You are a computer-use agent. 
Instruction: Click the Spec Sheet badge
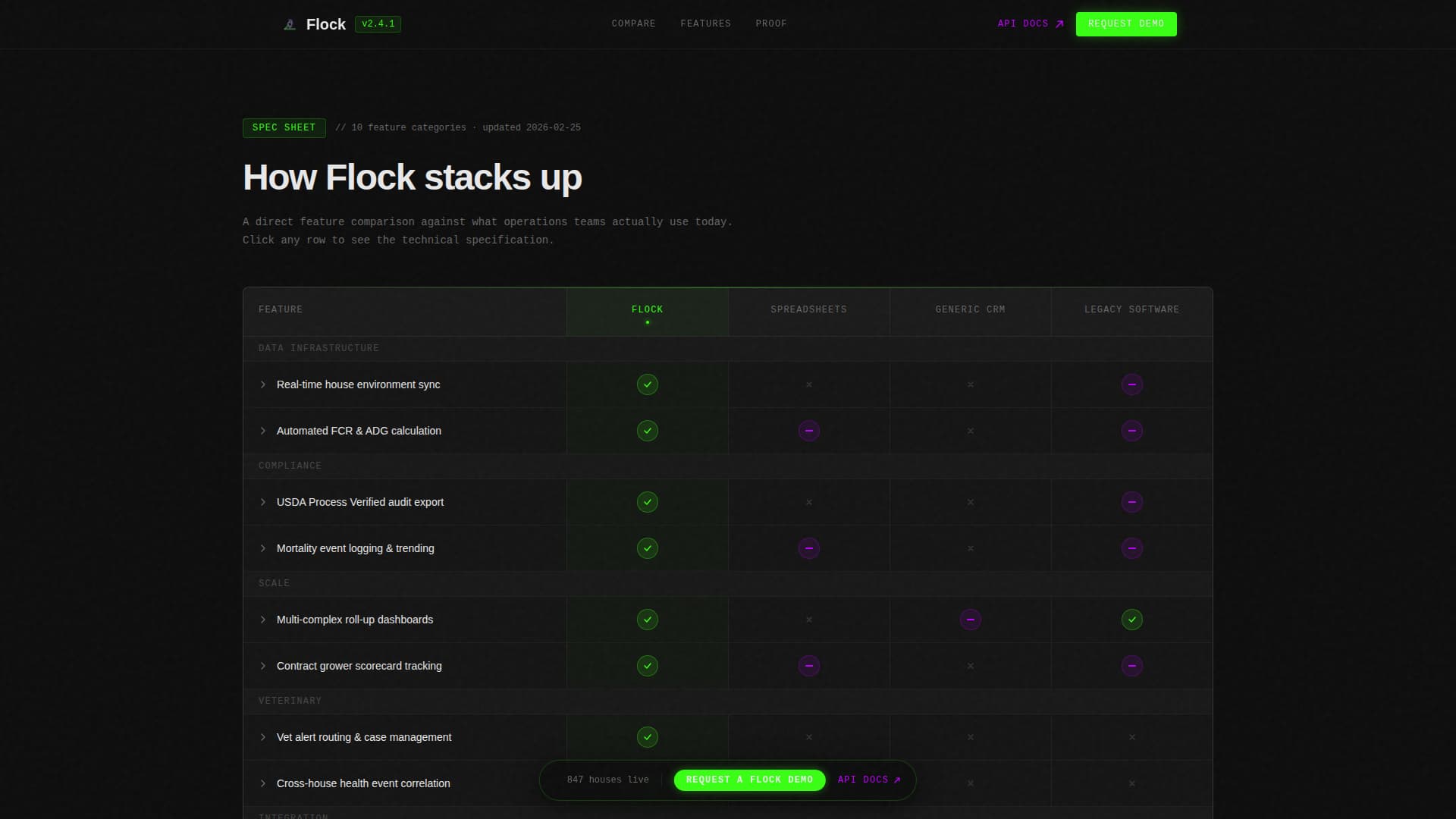point(284,127)
